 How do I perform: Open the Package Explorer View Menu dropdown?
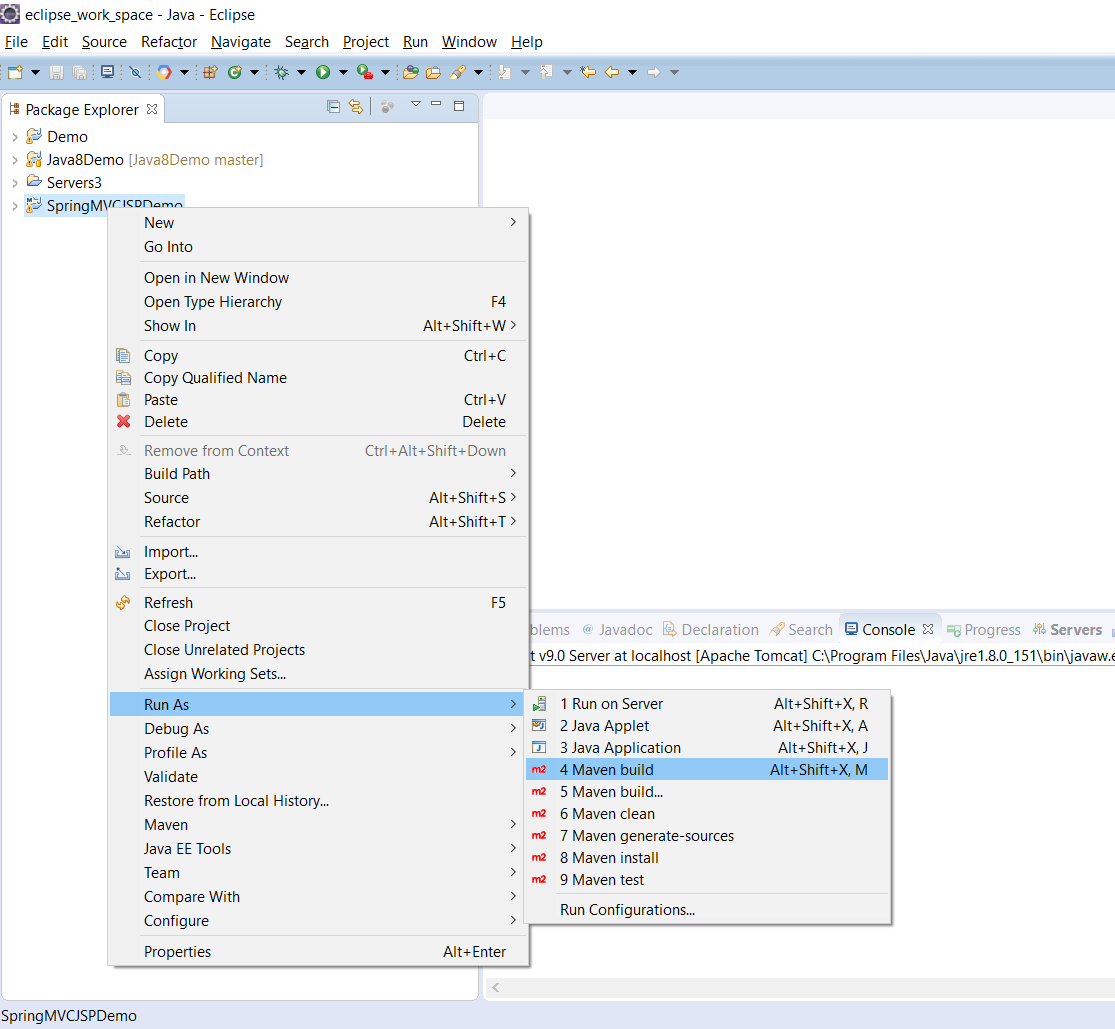(x=416, y=105)
